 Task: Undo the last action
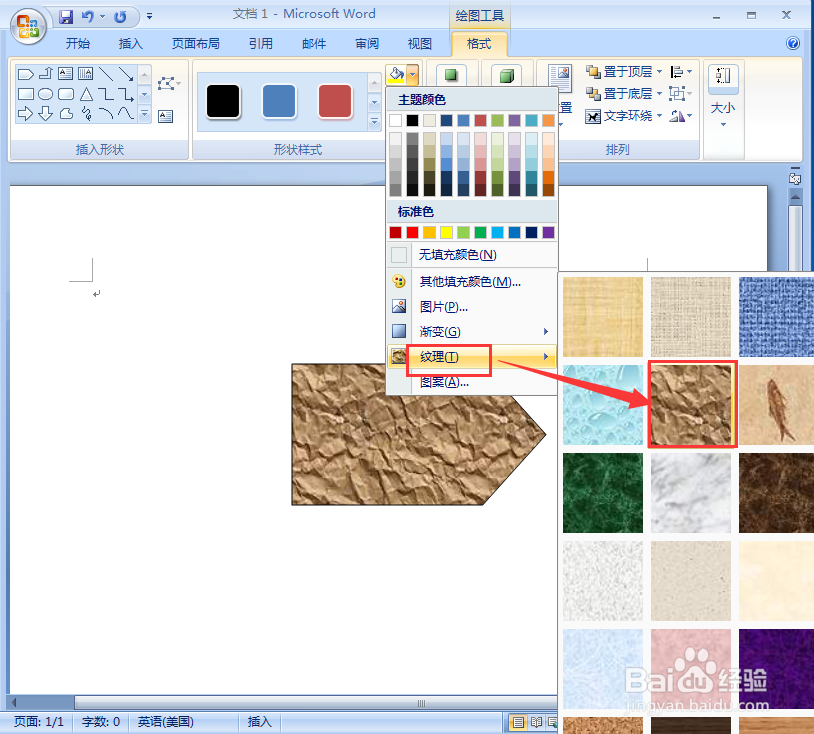[87, 17]
